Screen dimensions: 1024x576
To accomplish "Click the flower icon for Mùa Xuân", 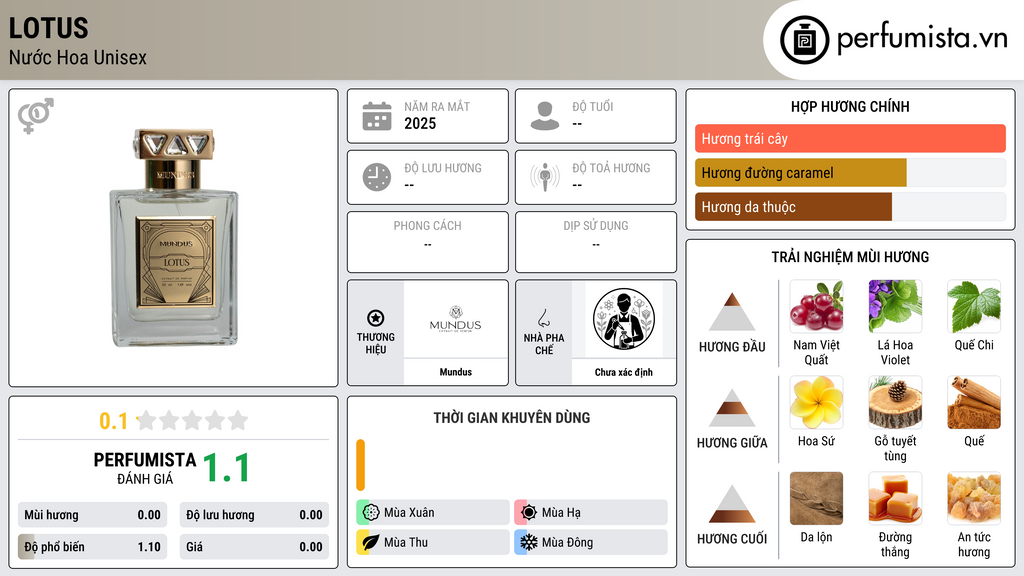I will [x=371, y=513].
